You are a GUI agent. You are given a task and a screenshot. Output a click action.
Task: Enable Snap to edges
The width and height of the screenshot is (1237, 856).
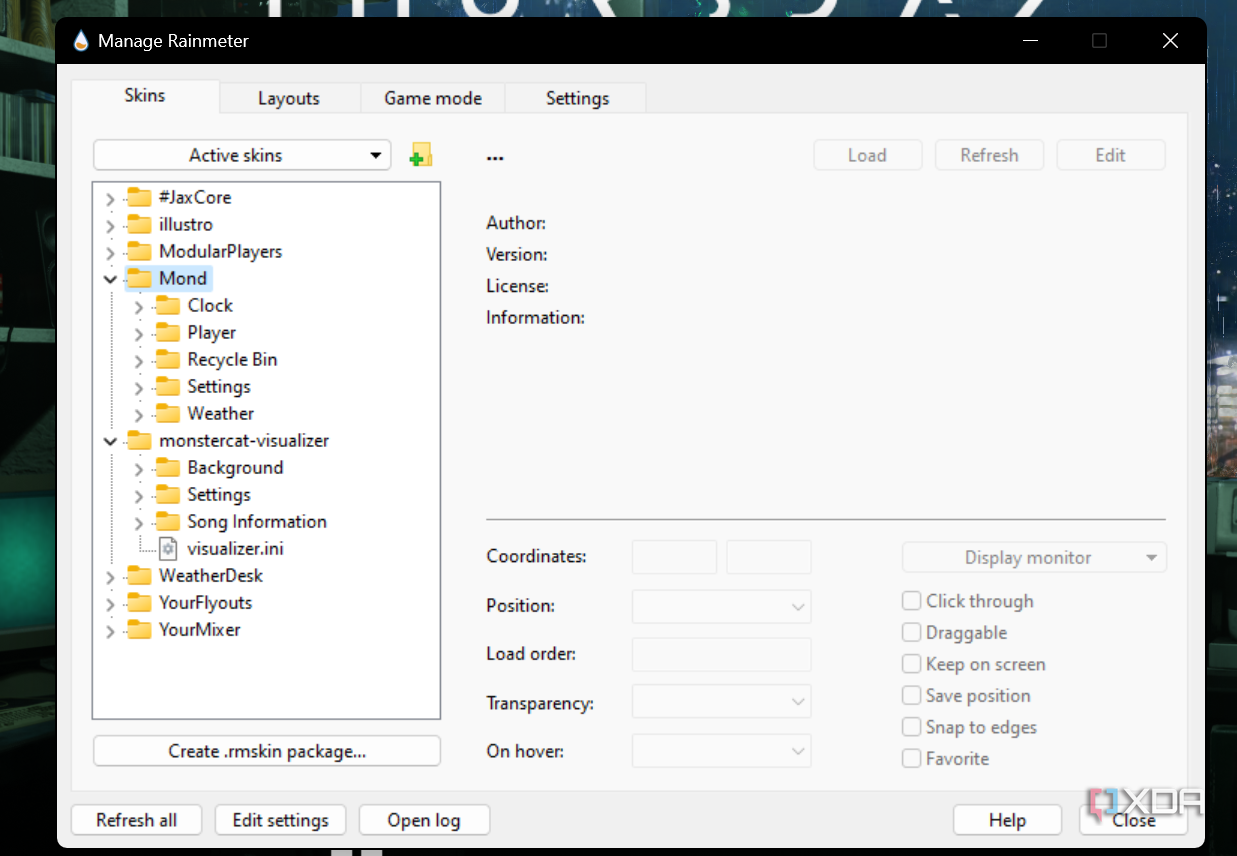[911, 727]
